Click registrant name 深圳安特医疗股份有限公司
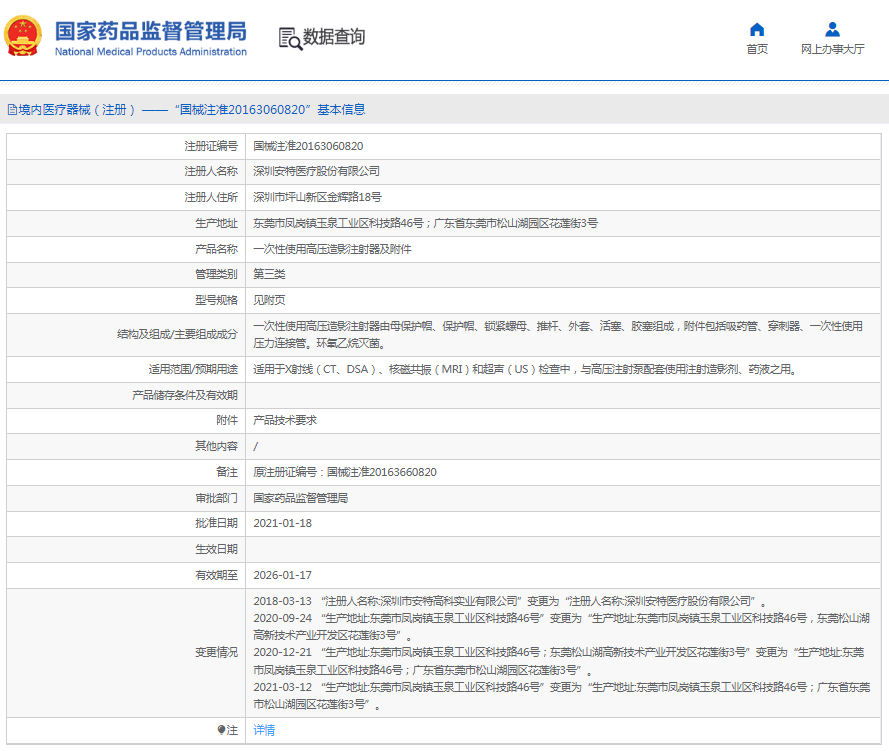The width and height of the screenshot is (889, 751). click(316, 171)
